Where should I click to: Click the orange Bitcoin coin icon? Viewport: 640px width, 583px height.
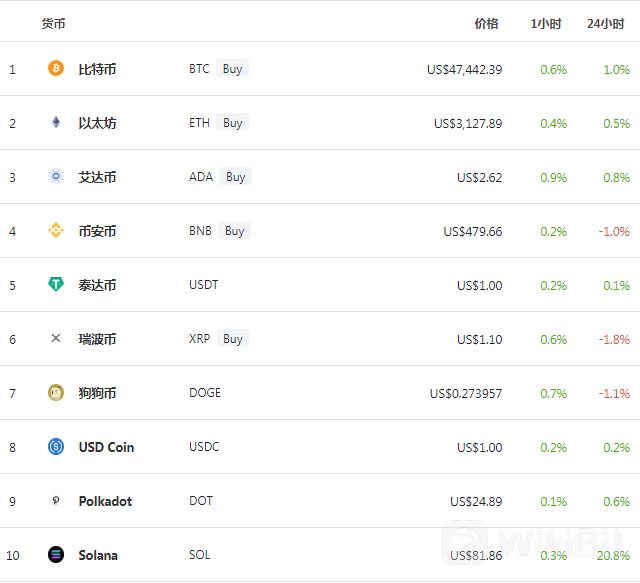coord(56,68)
